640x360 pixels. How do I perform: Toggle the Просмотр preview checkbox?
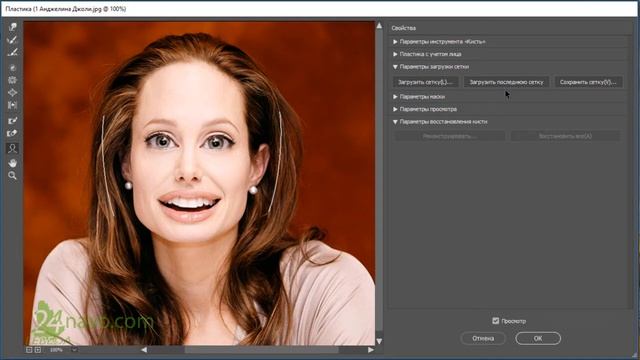click(496, 321)
